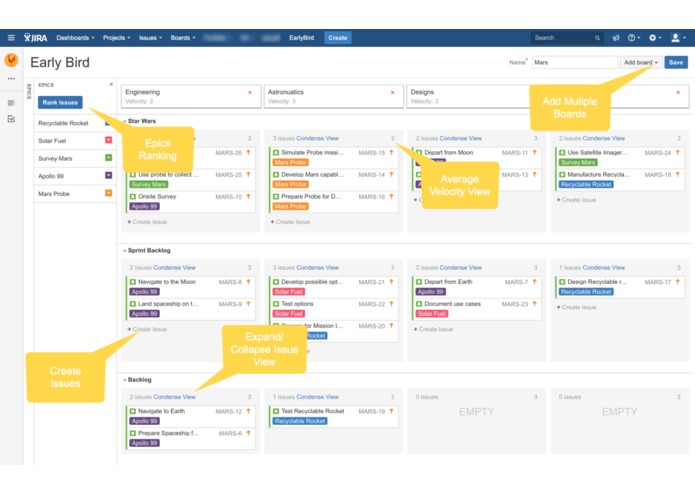Viewport: 695px width, 494px height.
Task: Click the Survey Mars label on MARS-24
Action: (578, 163)
